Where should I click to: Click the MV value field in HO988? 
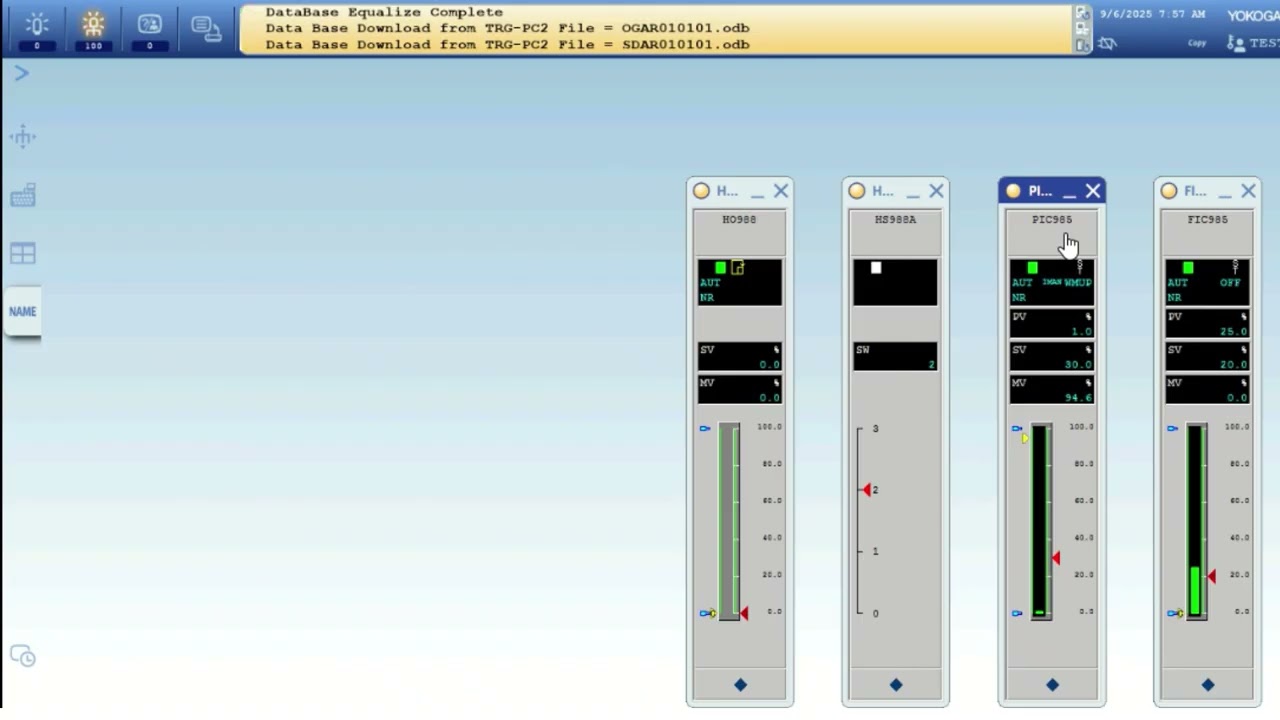point(740,390)
